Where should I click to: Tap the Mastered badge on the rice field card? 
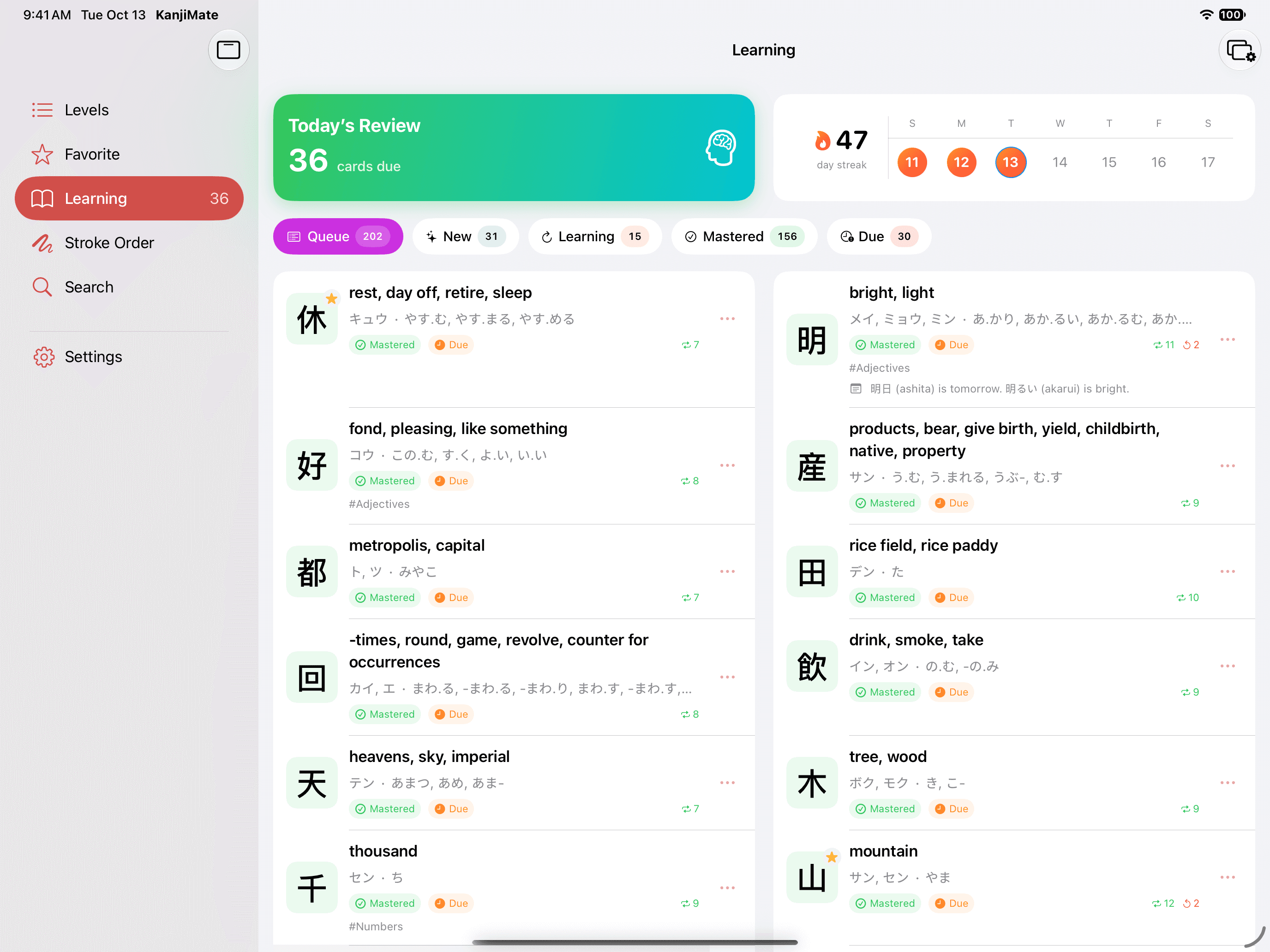coord(885,597)
